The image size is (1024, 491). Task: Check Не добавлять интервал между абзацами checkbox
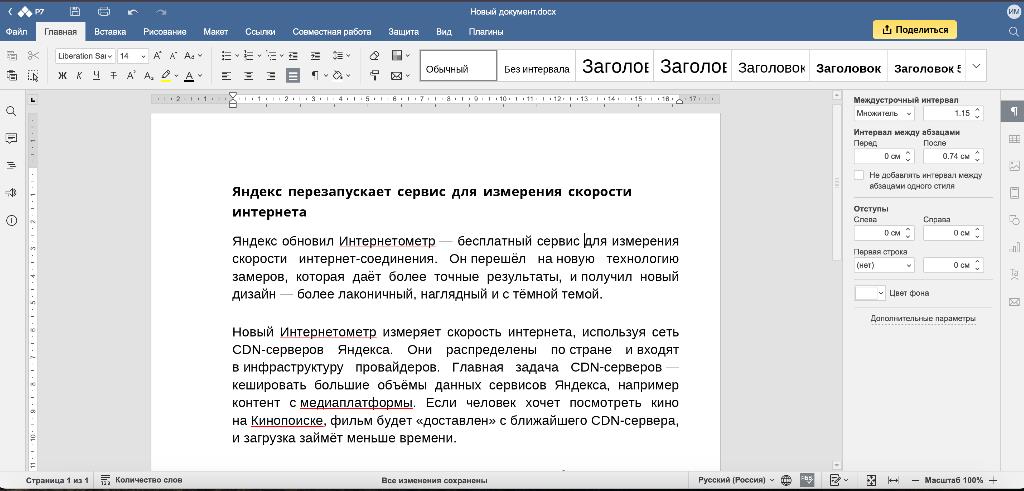(859, 175)
